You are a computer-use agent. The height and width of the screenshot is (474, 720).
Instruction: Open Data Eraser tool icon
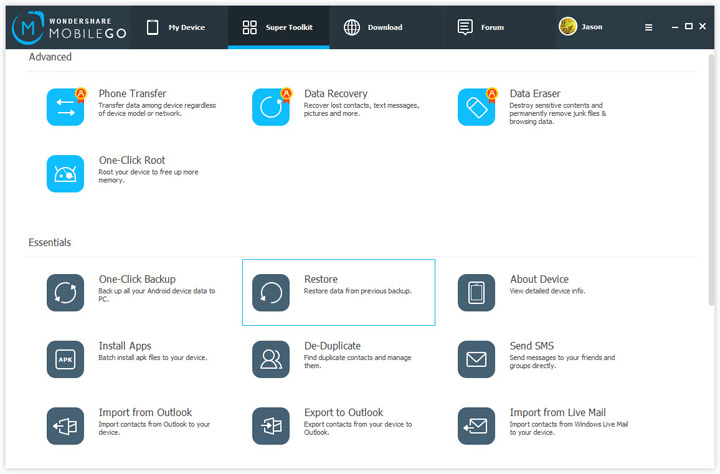pos(476,107)
